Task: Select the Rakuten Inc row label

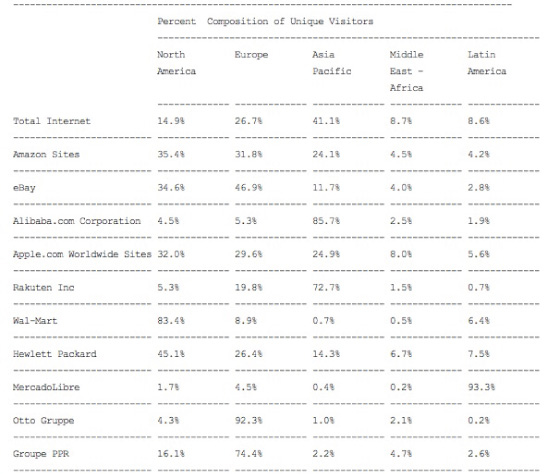Action: [43, 288]
